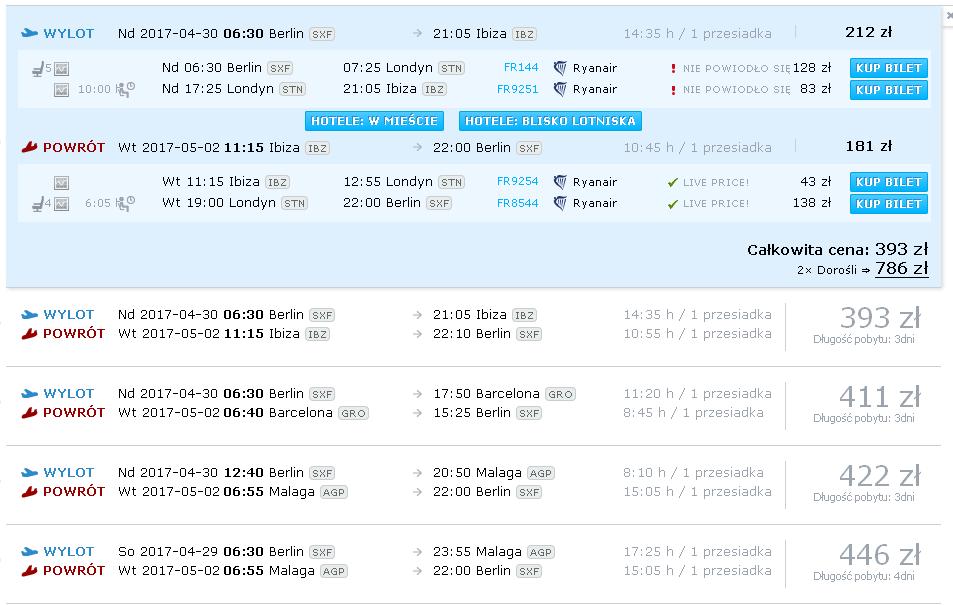This screenshot has width=953, height=605.
Task: Click red exclamation mark beside 128 zł price
Action: (x=673, y=69)
